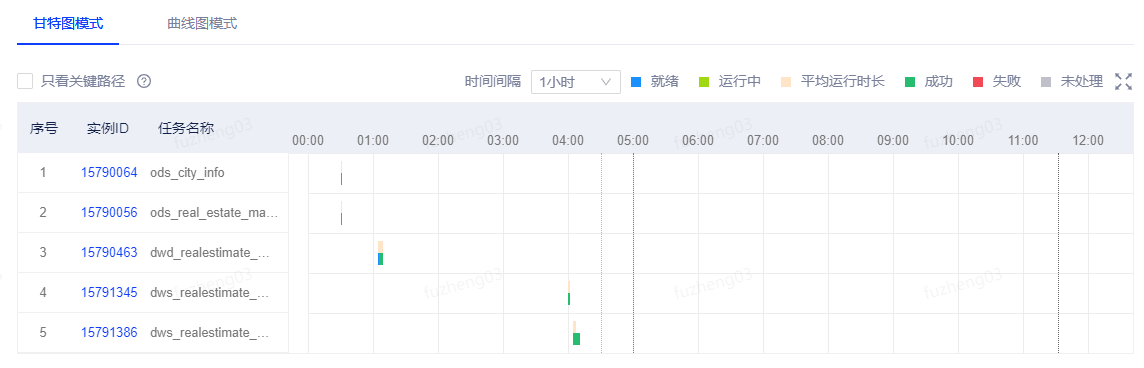Viewport: 1144px width, 368px height.
Task: Enable the 只看关键路径 checkbox
Action: click(x=25, y=81)
